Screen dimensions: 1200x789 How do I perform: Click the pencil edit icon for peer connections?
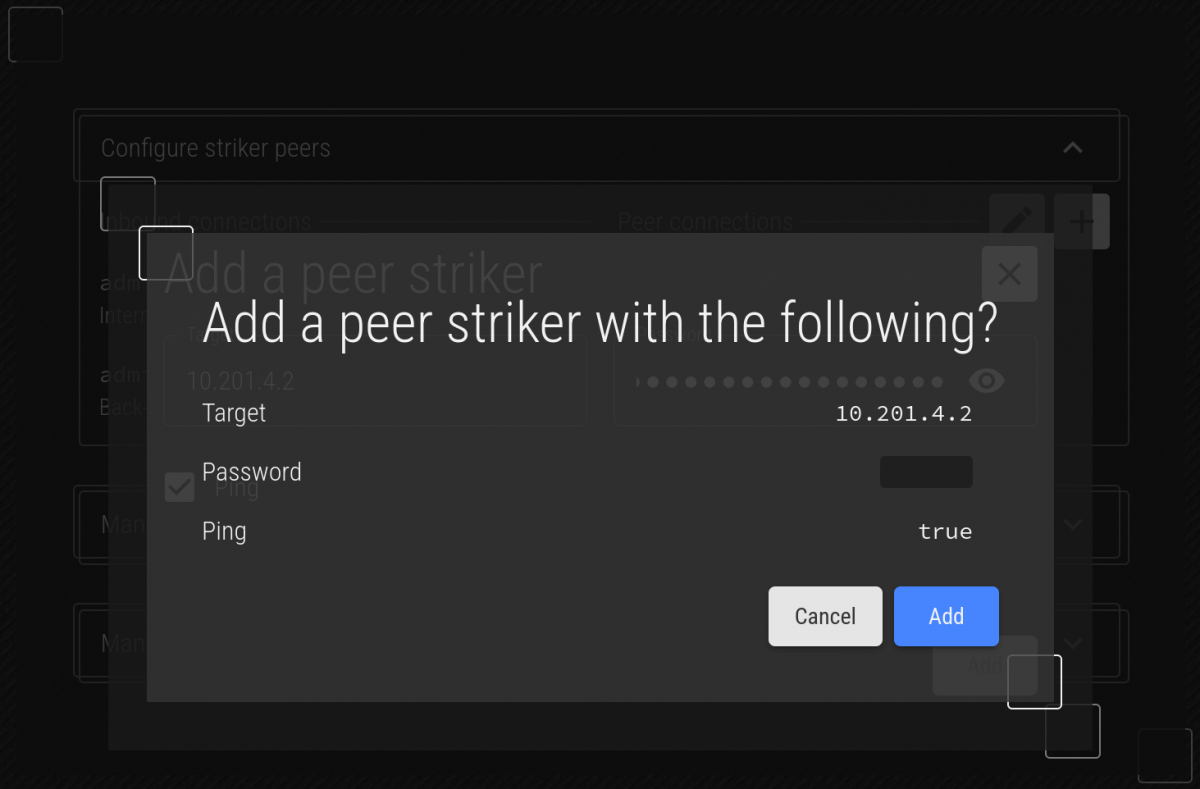point(1016,221)
